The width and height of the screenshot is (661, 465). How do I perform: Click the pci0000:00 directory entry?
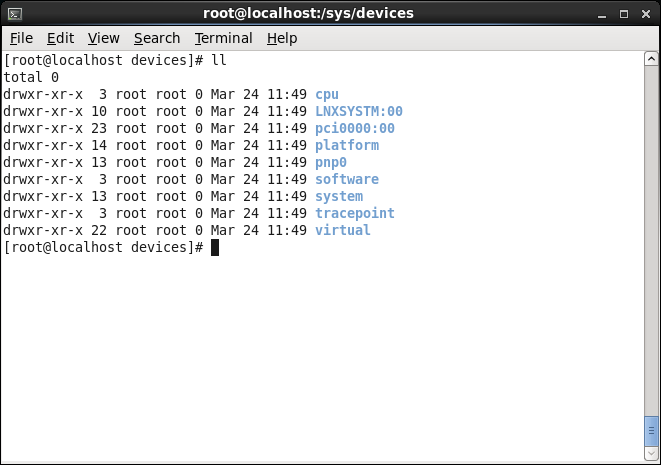tap(355, 128)
